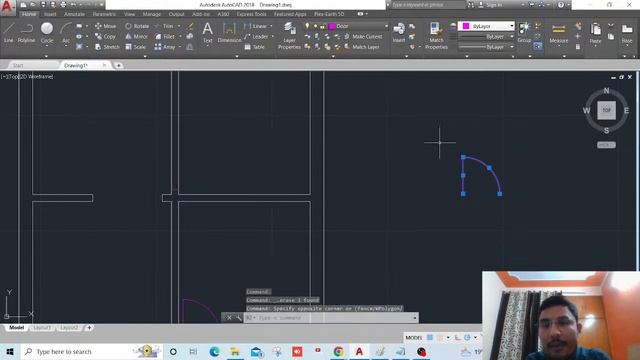Click the magenta Door layer color swatch

(x=332, y=26)
